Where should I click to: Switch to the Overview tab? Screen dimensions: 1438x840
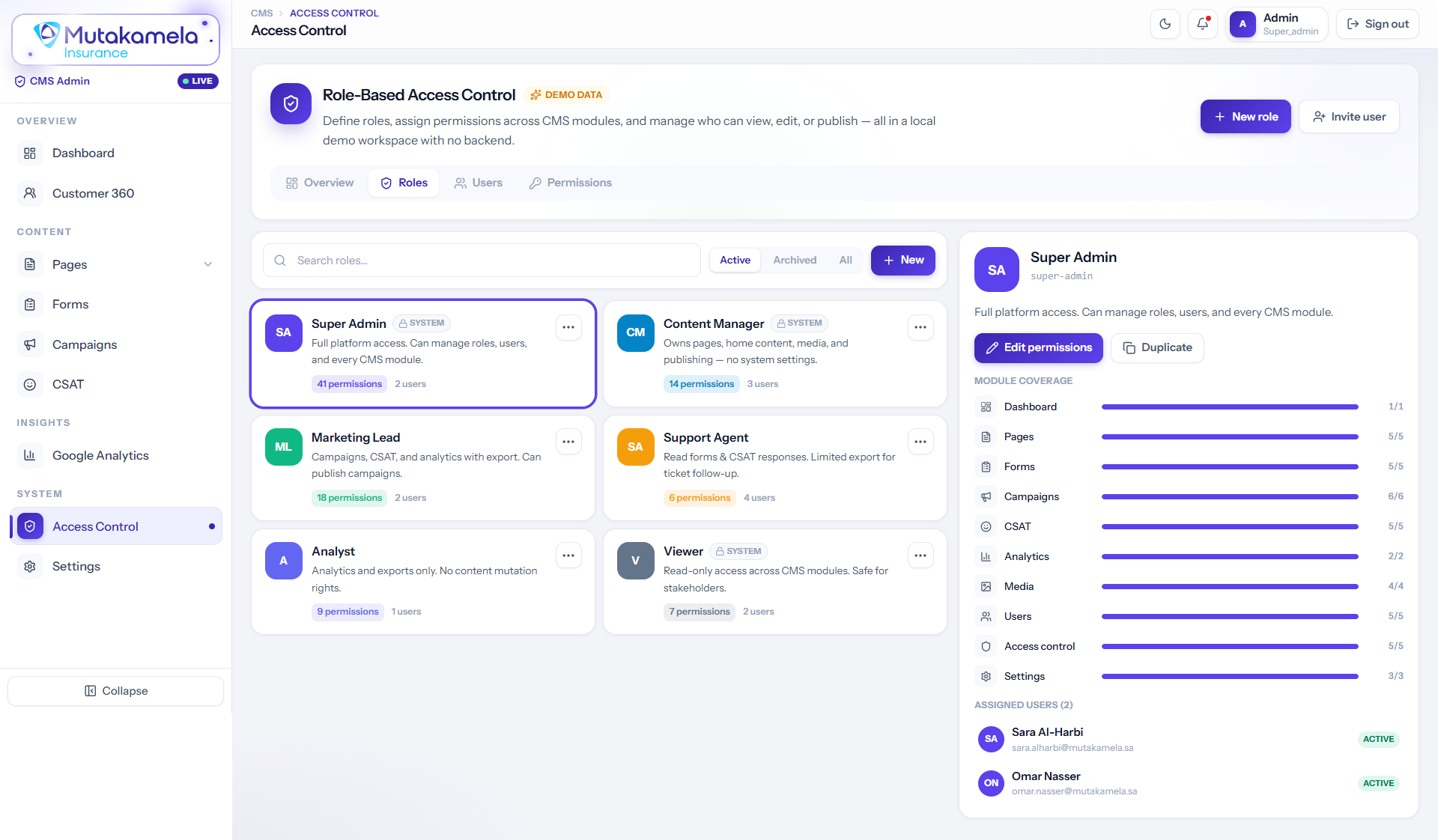pos(320,183)
